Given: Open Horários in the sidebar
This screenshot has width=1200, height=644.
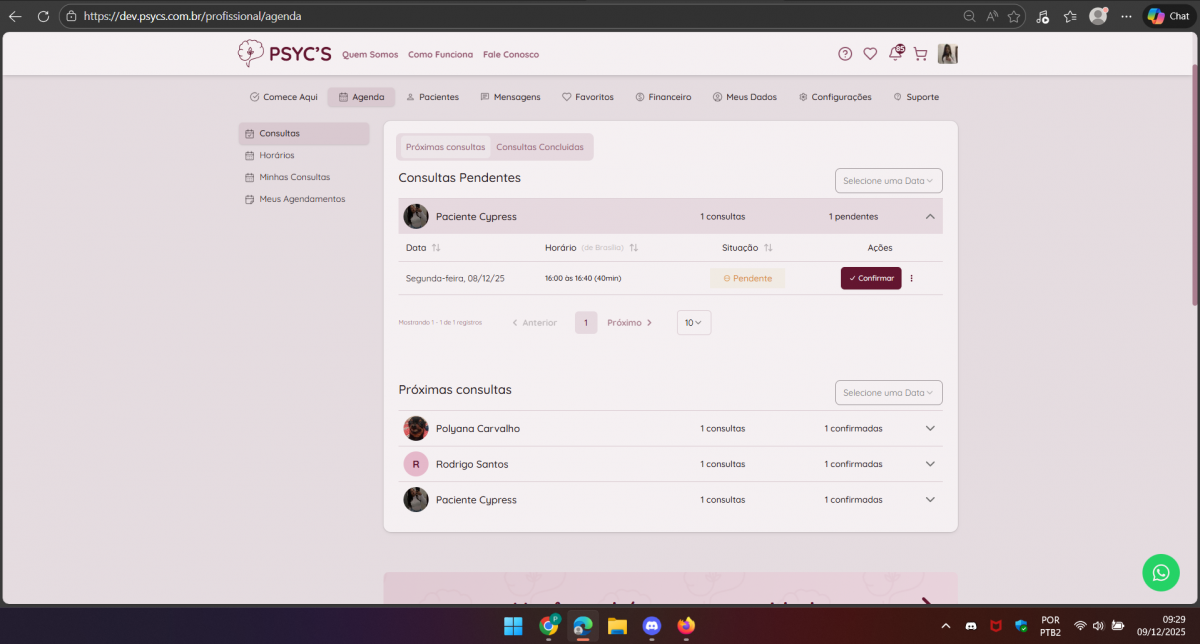Looking at the screenshot, I should tap(276, 155).
